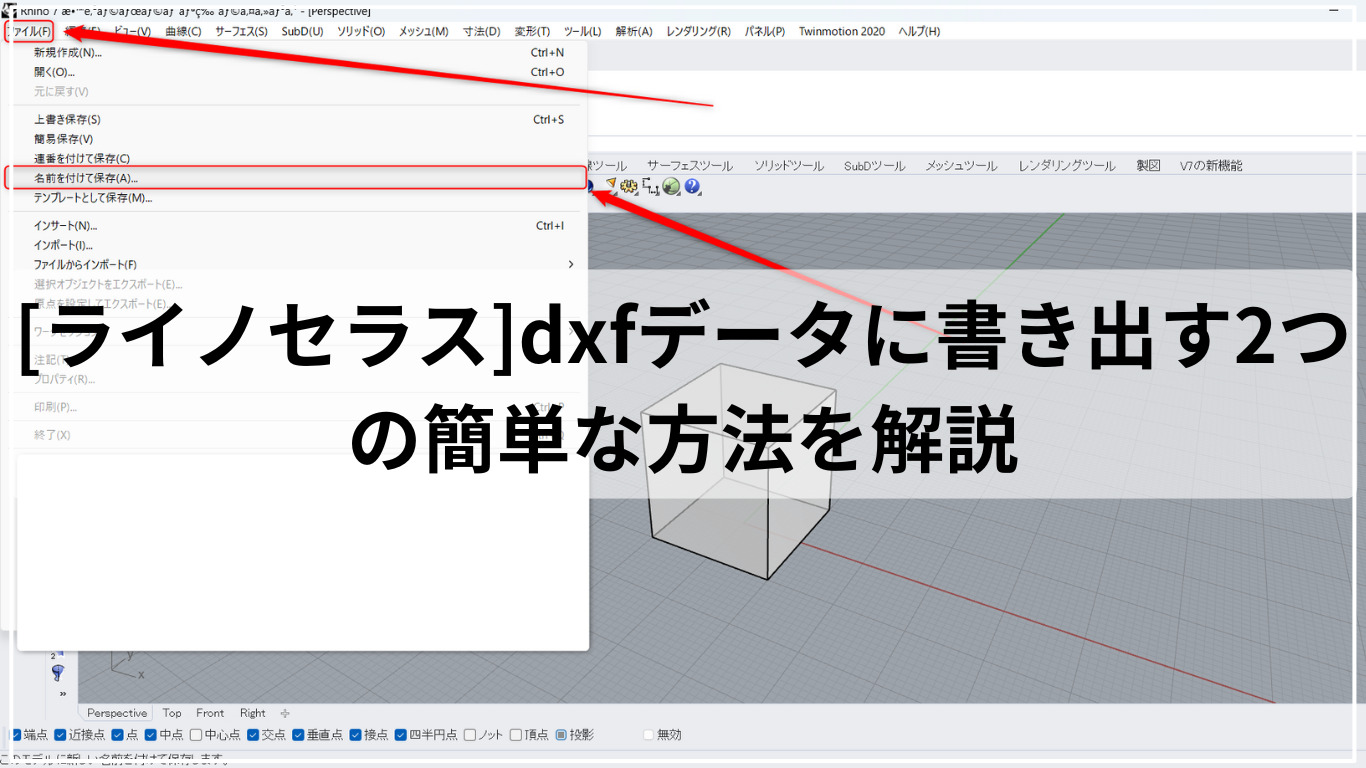
Task: Choose 上書き保存(S) menu entry
Action: point(298,119)
